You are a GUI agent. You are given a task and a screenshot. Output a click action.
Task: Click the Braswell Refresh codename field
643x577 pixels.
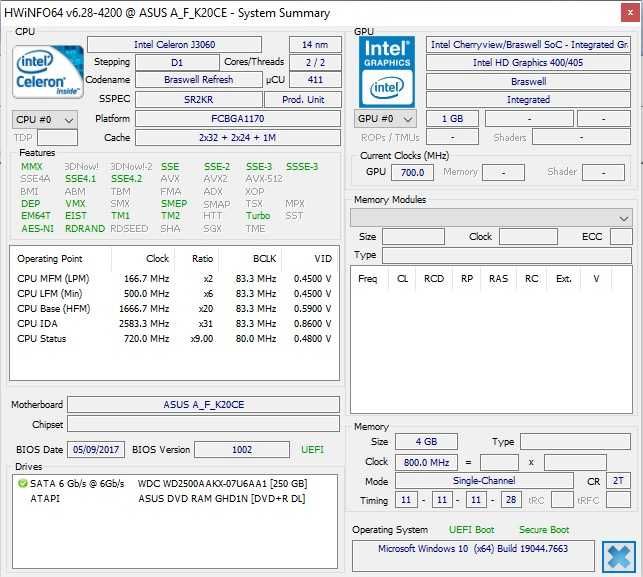[198, 80]
